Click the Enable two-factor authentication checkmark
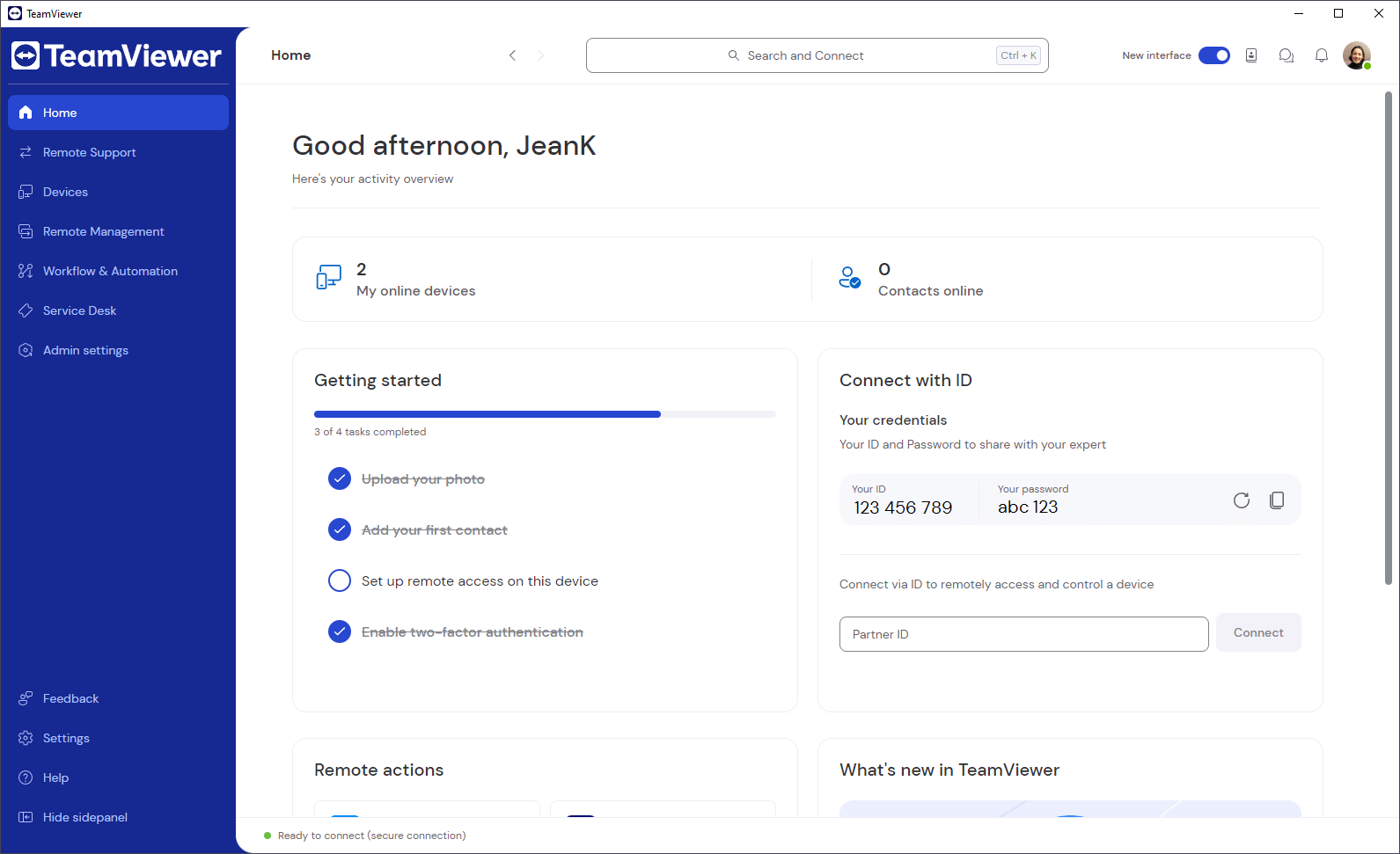 click(x=340, y=631)
